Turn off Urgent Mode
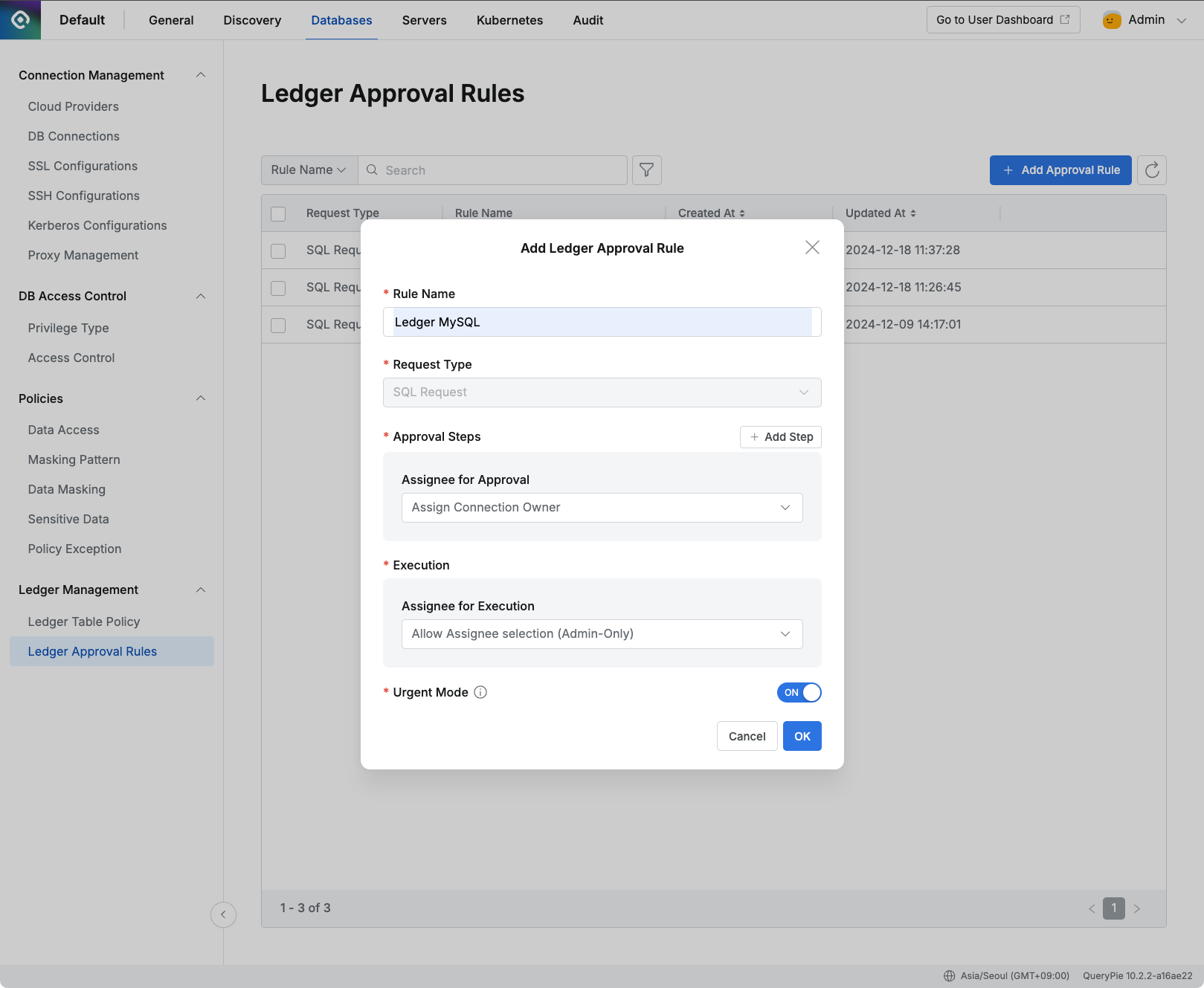 (x=799, y=692)
